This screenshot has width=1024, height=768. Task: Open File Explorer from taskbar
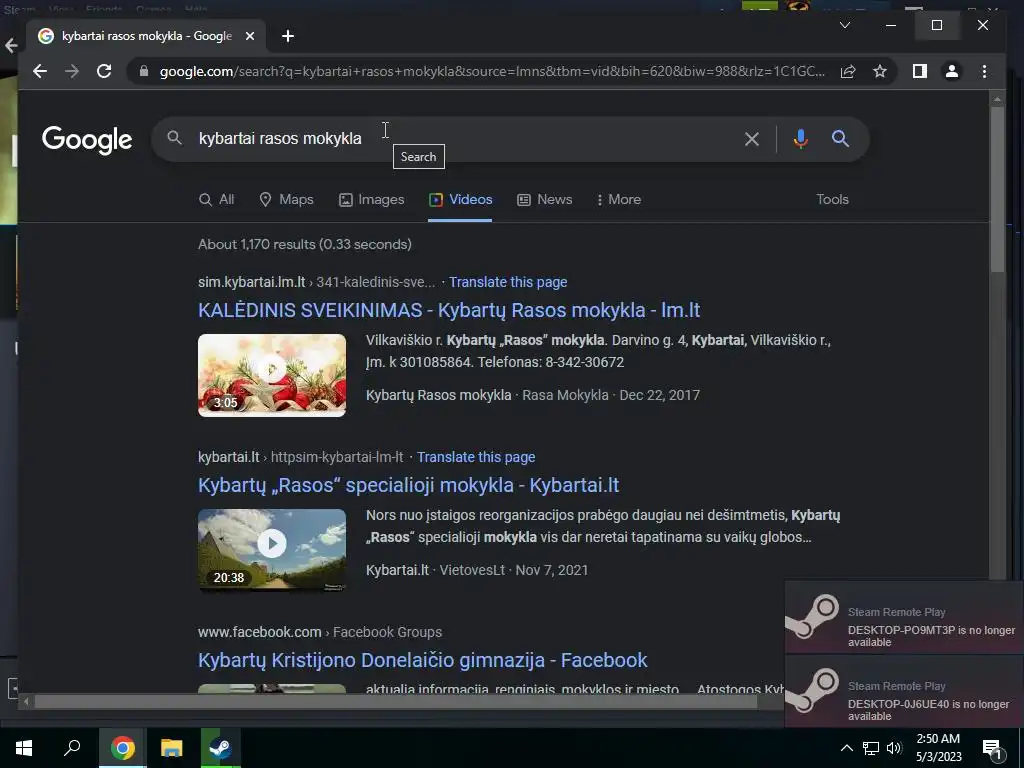(x=171, y=748)
